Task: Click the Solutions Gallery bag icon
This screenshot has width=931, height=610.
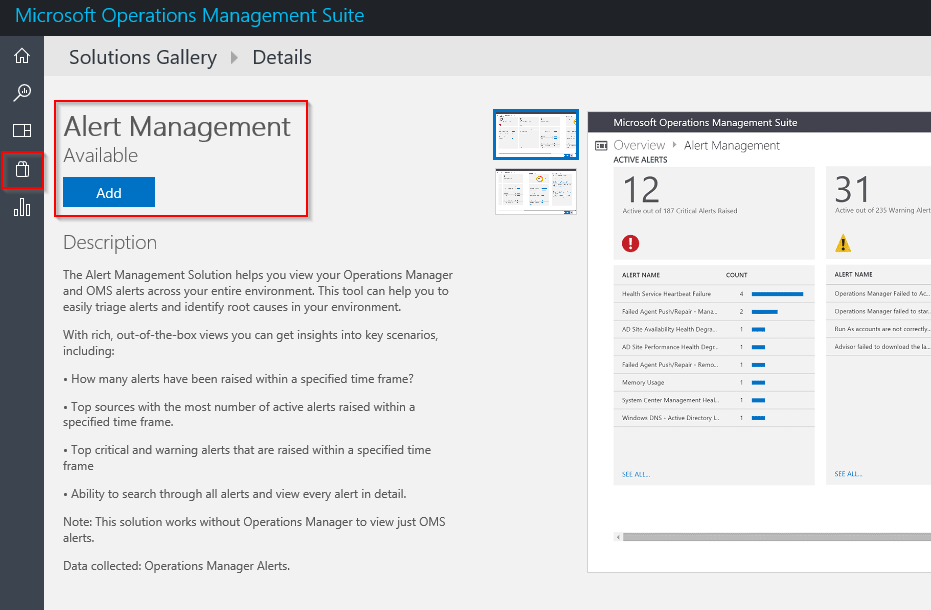Action: [22, 170]
